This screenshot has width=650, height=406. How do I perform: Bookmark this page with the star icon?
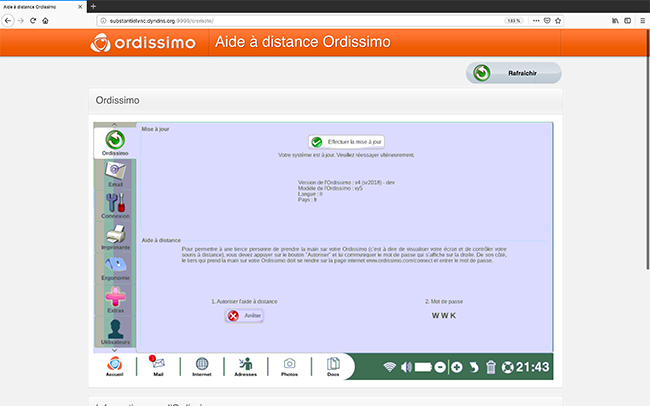point(558,21)
